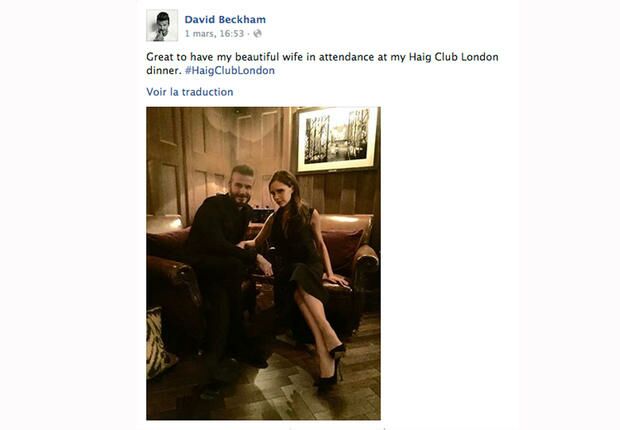Screen dimensions: 620x430
Task: Click the public globe privacy icon
Action: pyautogui.click(x=257, y=34)
